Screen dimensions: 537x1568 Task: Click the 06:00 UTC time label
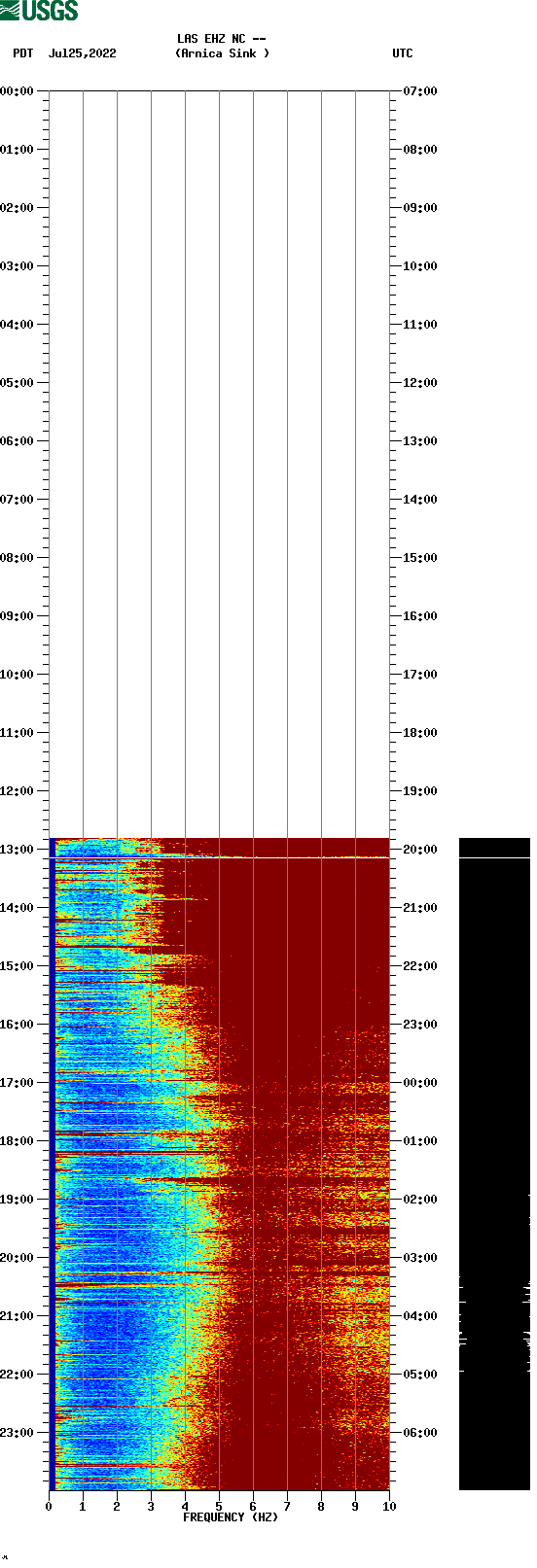click(x=420, y=1433)
